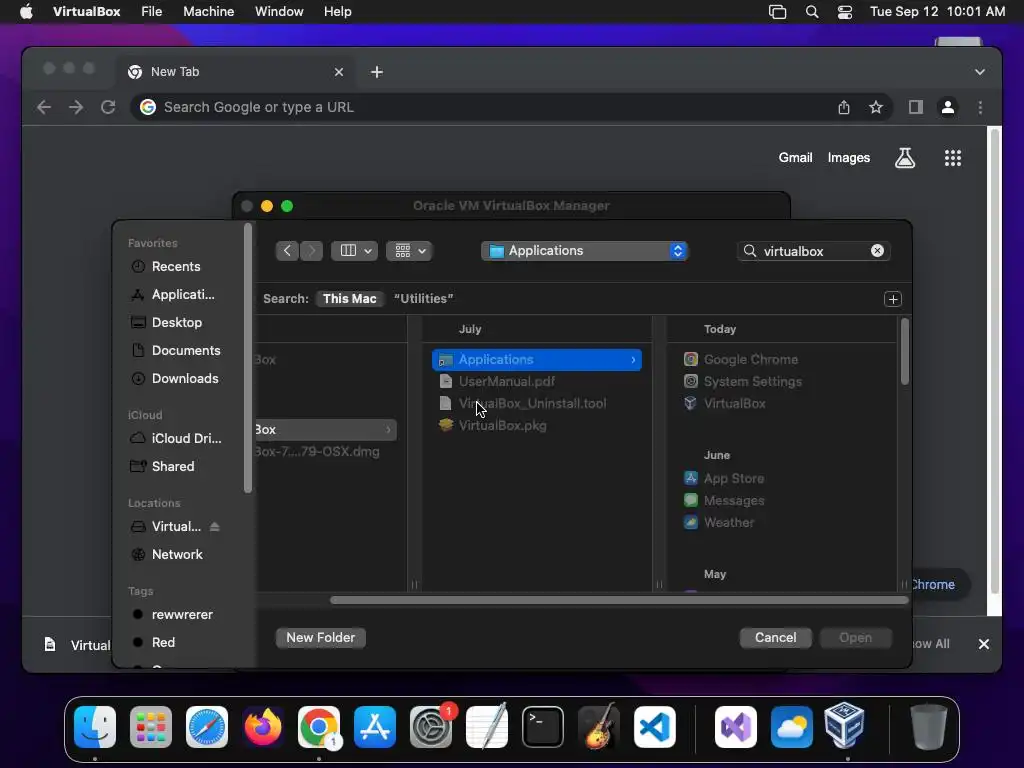The height and width of the screenshot is (768, 1024).
Task: Cancel the file dialog
Action: click(775, 637)
